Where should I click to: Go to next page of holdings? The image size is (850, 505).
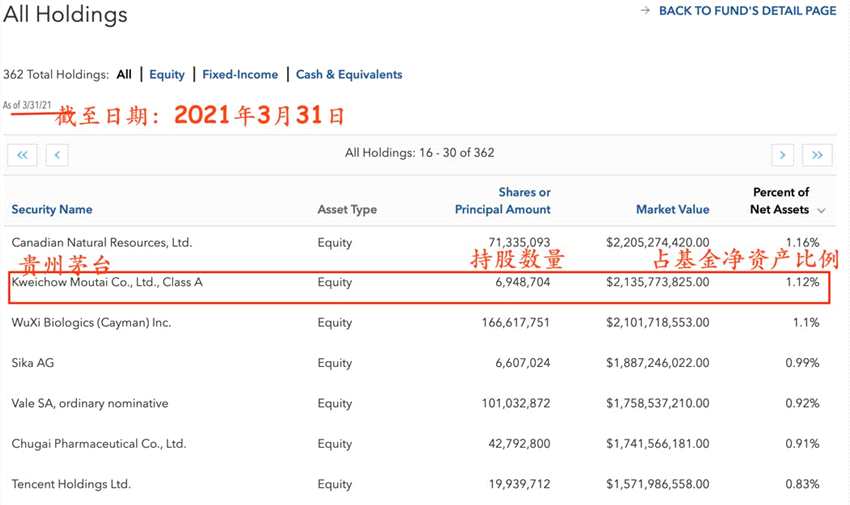coord(783,154)
